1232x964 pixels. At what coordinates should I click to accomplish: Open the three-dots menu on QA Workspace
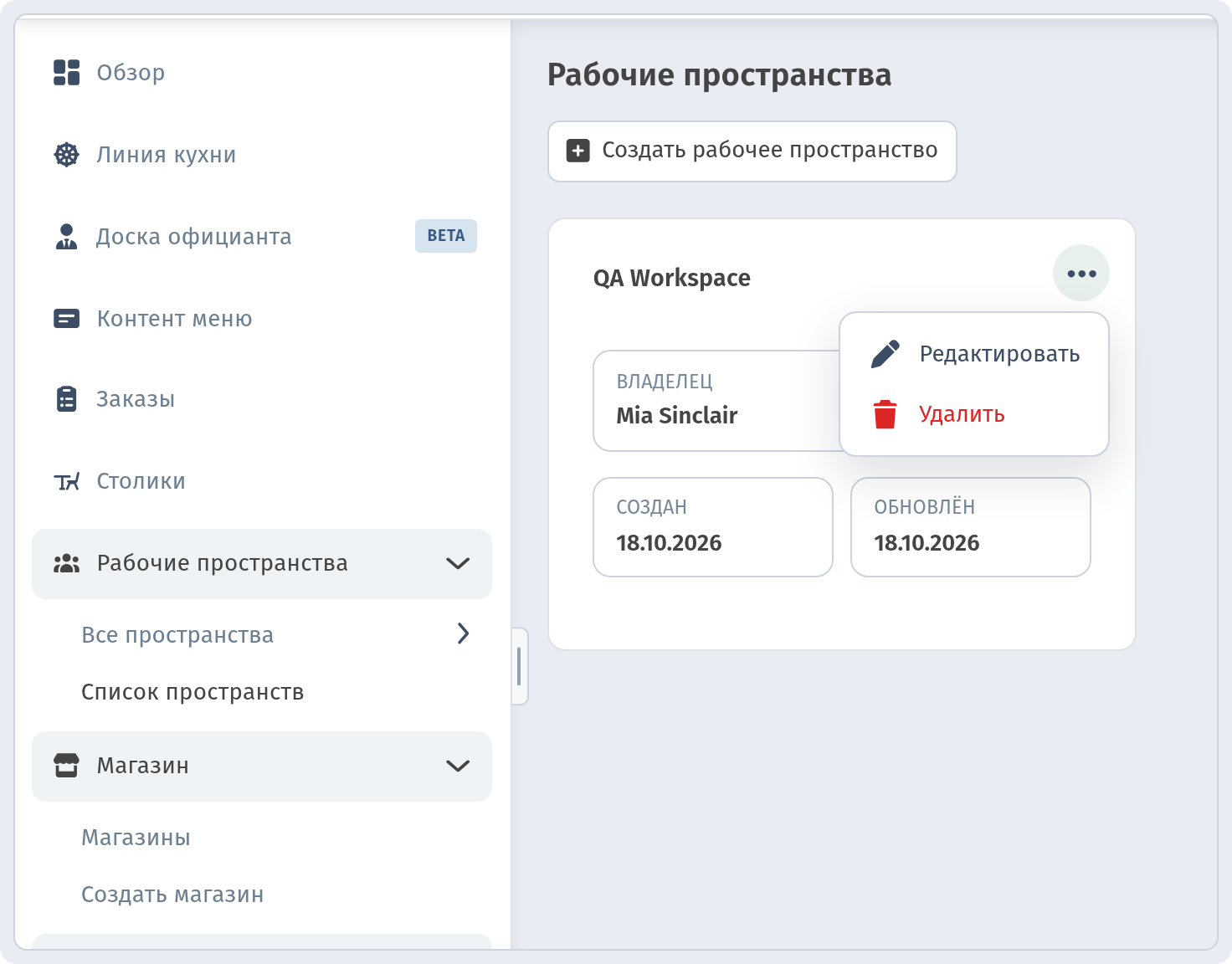[x=1081, y=274]
